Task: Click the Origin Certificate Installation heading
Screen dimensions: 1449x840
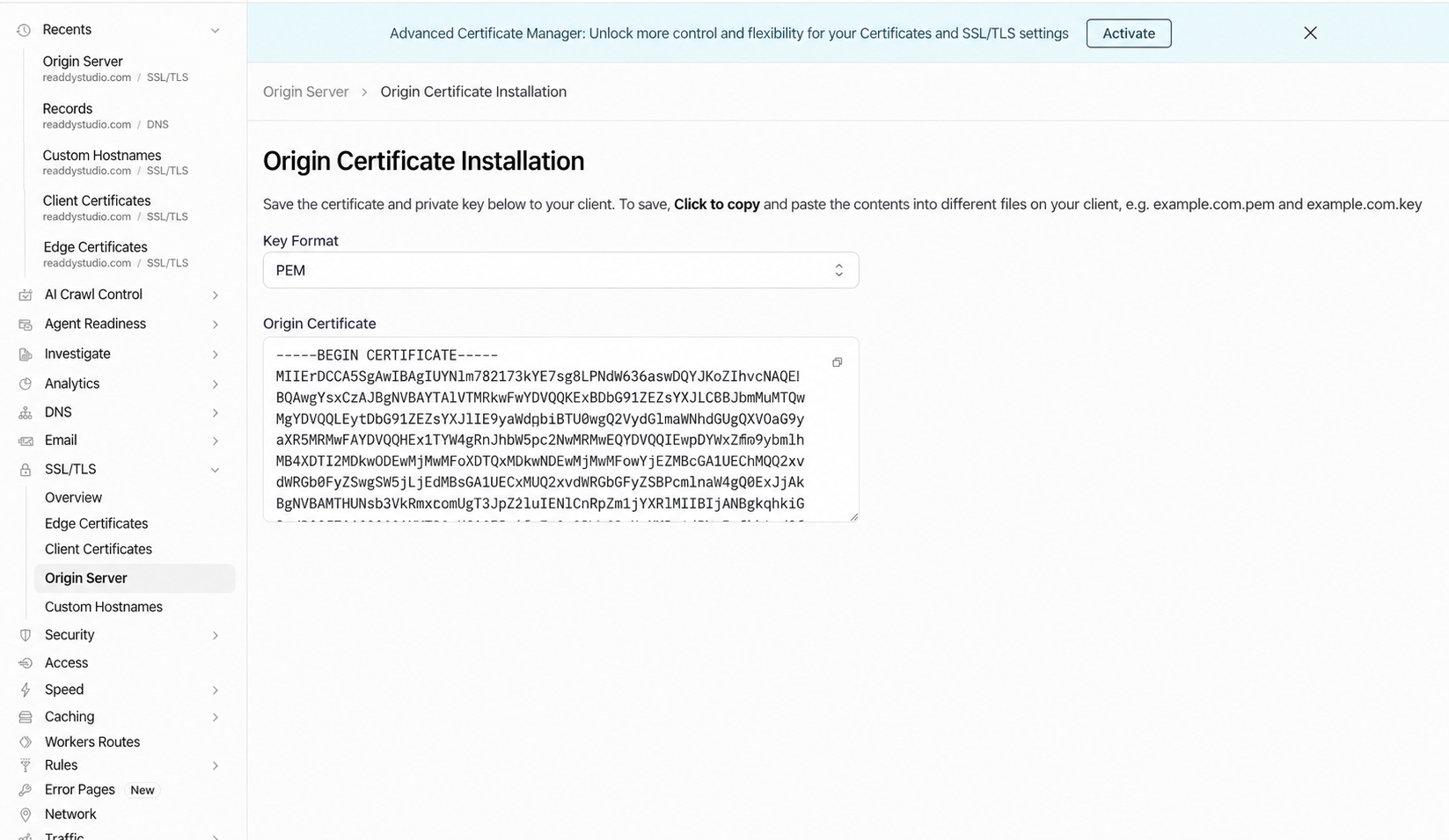Action: pos(423,161)
